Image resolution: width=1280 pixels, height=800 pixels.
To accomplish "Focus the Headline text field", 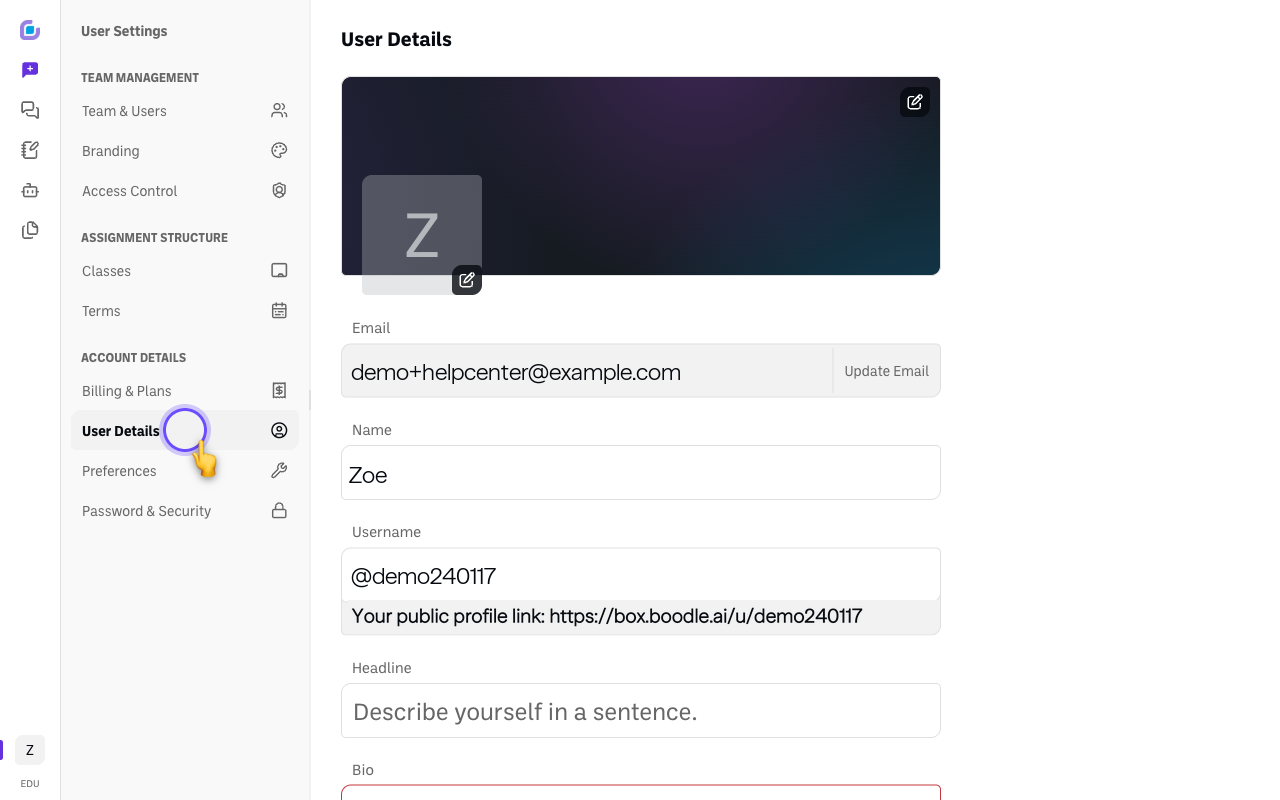I will pos(641,711).
